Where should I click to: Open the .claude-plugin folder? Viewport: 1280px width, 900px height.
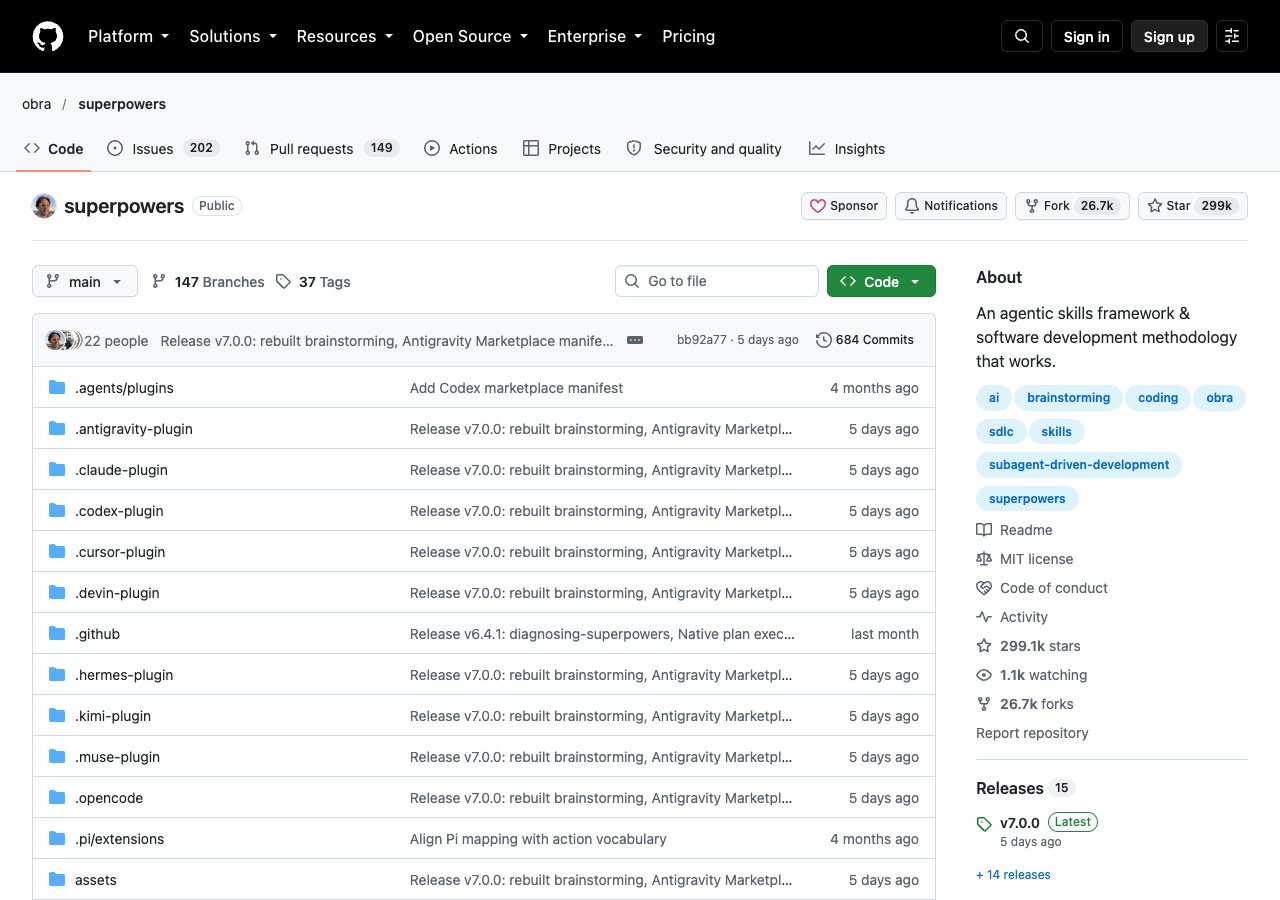pyautogui.click(x=121, y=470)
